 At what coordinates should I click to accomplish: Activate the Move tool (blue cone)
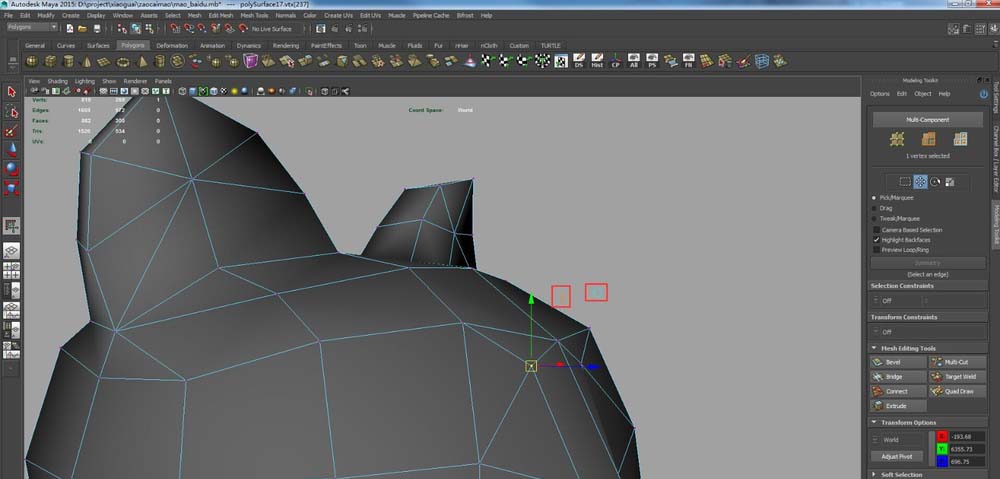click(x=11, y=151)
